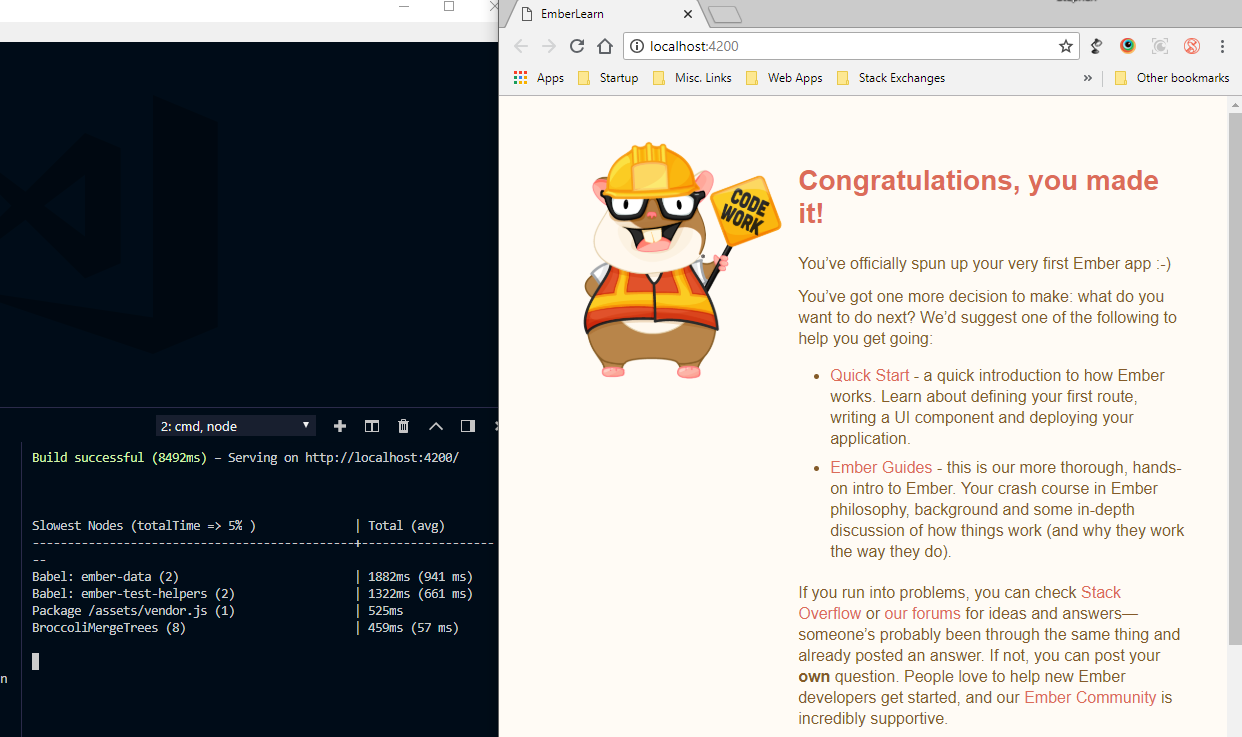Bookmark this page with the star icon

(1066, 46)
